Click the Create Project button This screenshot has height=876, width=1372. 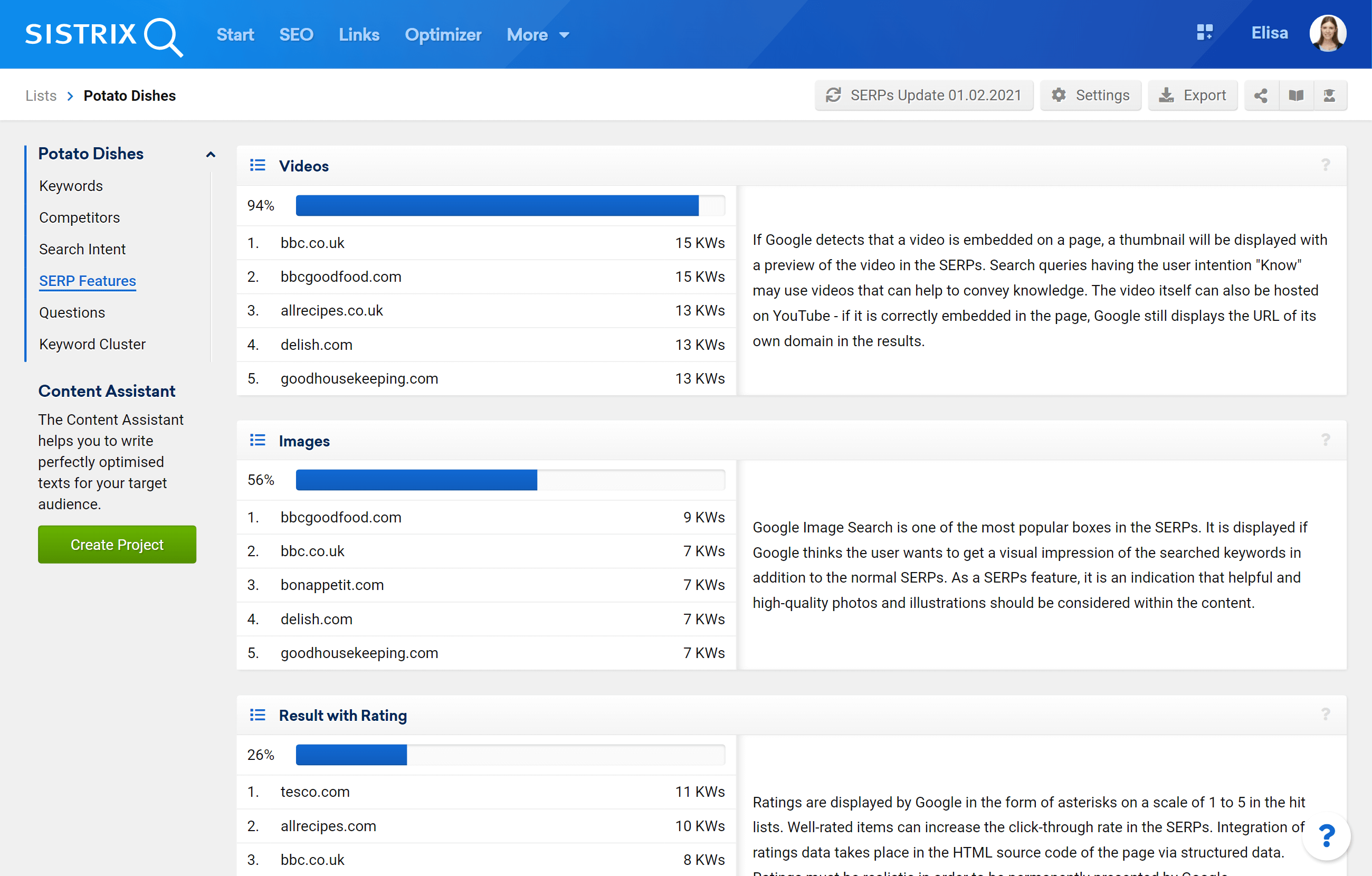tap(117, 545)
